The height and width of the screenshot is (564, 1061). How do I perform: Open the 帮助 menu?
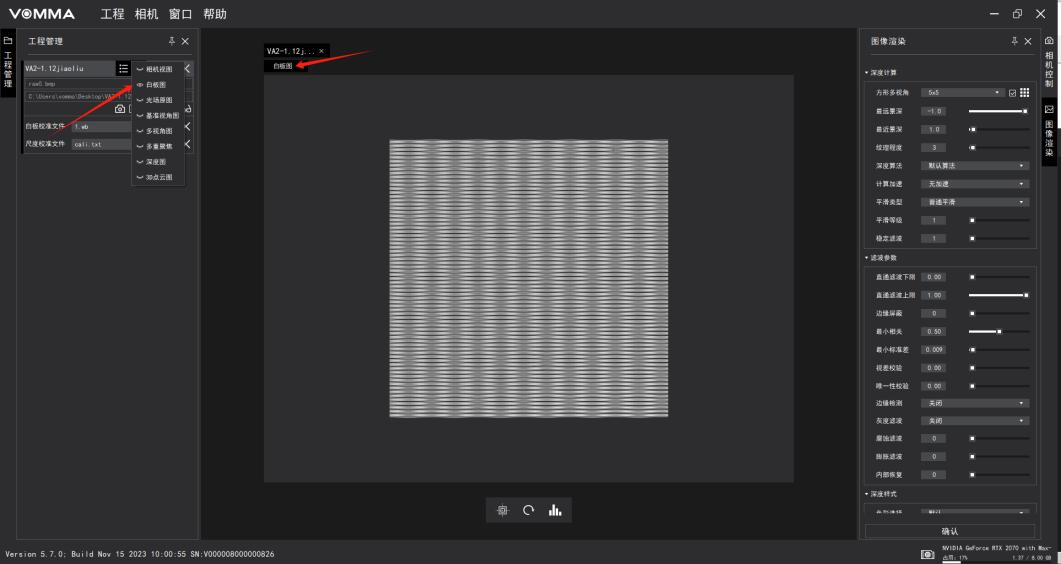click(214, 14)
